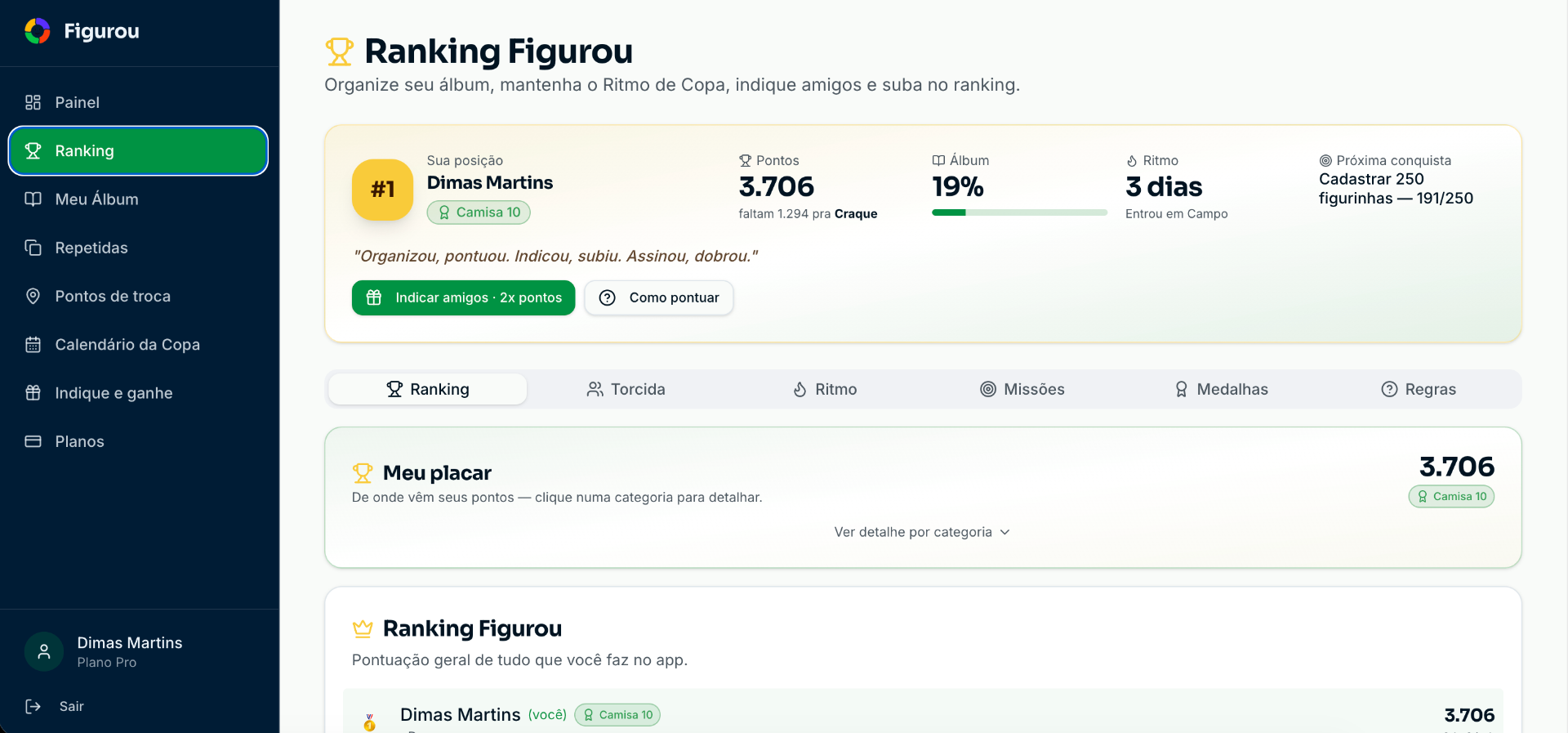Click the Painel grid icon

[33, 102]
